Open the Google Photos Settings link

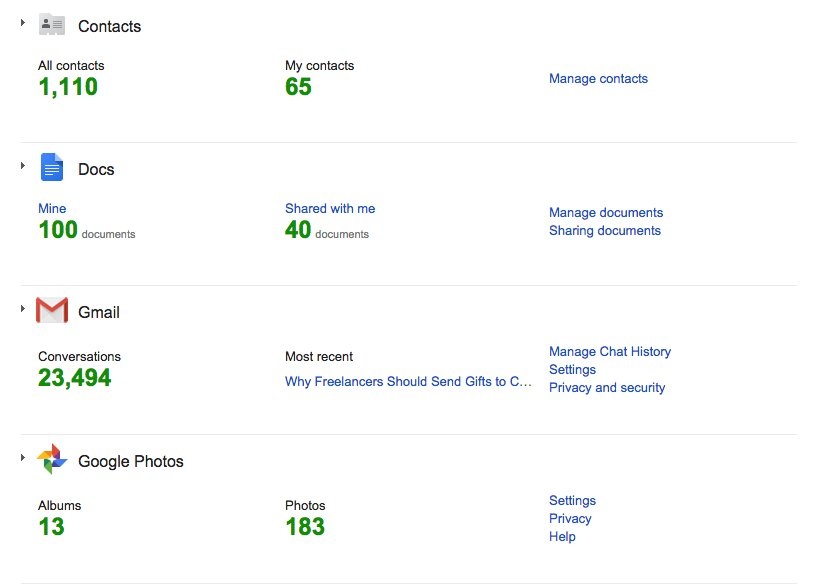tap(572, 501)
